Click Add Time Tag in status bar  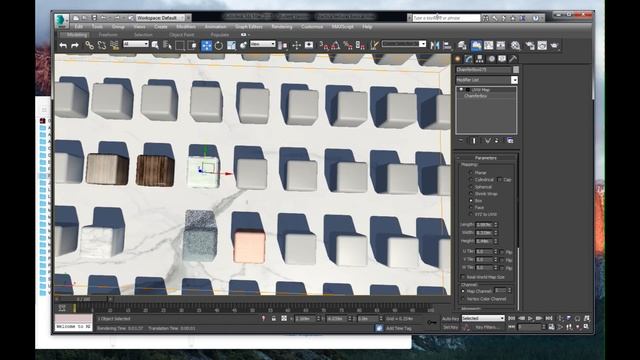pos(399,328)
